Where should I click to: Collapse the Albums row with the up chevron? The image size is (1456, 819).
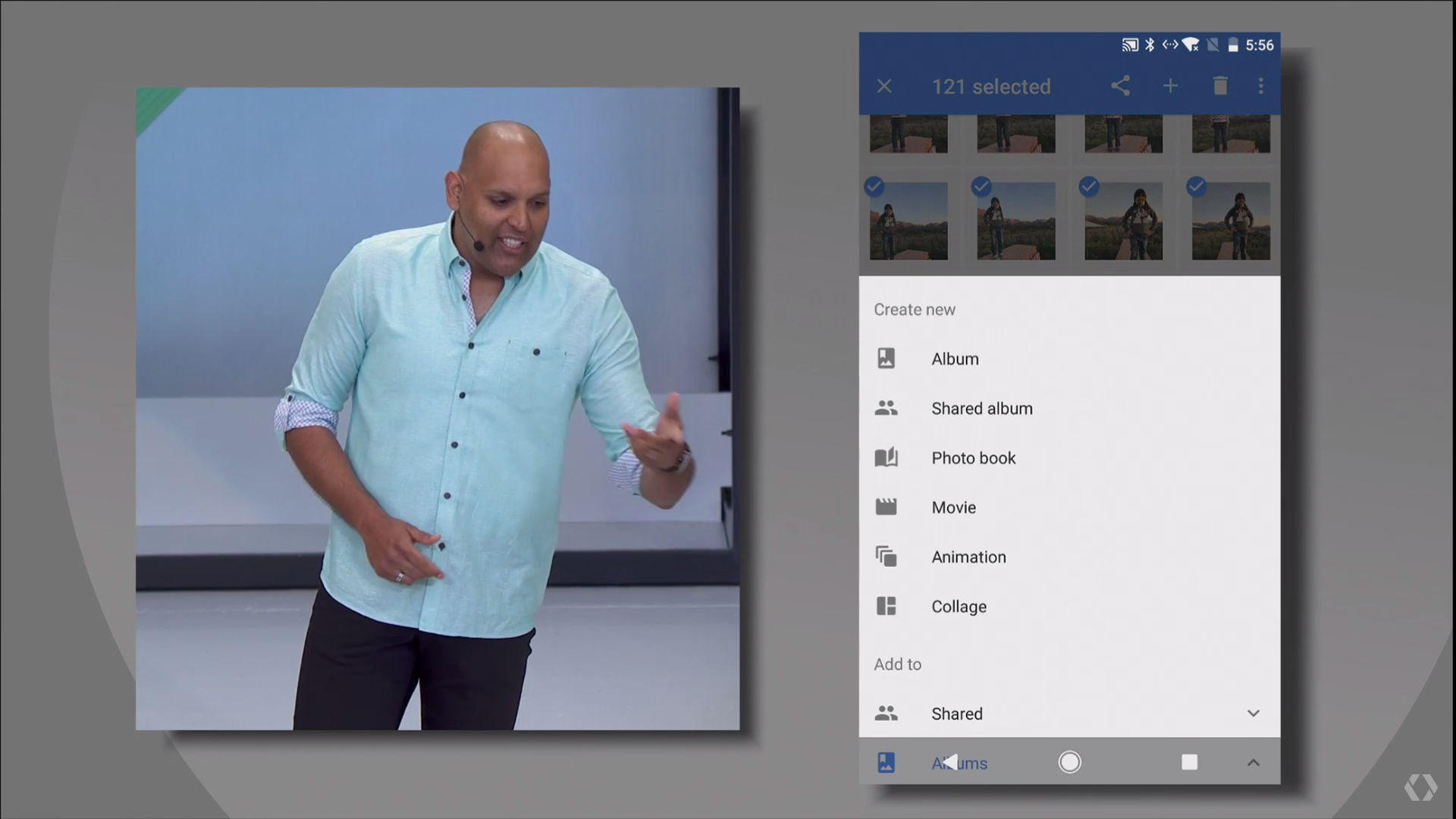click(x=1254, y=762)
